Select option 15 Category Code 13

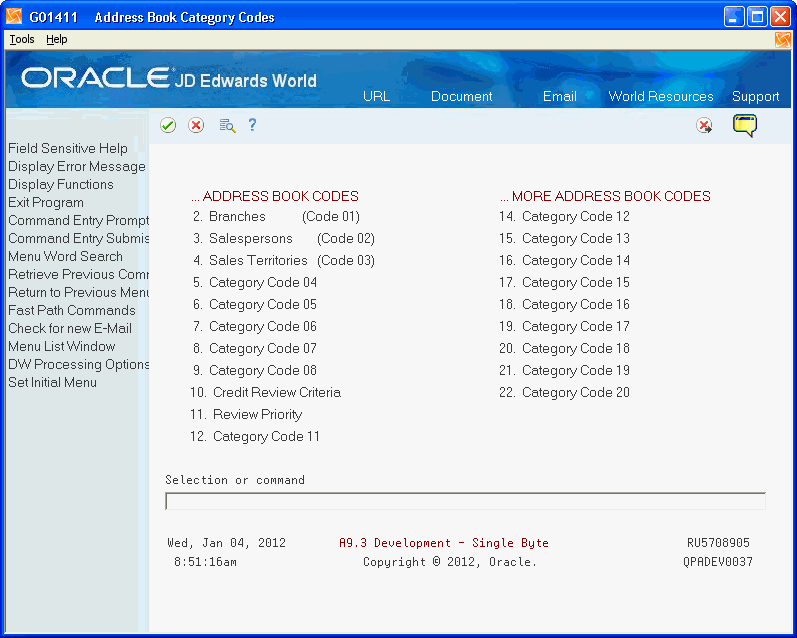tap(564, 238)
